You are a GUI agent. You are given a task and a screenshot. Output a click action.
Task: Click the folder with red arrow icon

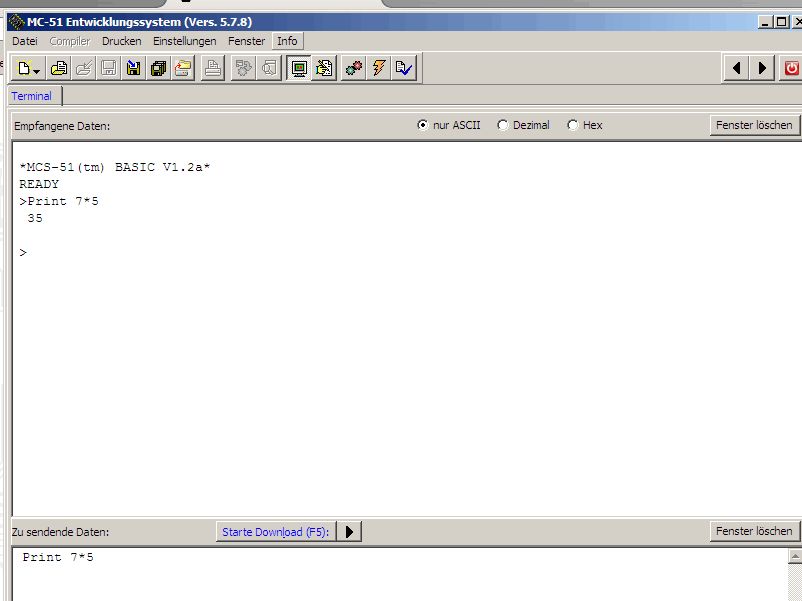pos(183,68)
